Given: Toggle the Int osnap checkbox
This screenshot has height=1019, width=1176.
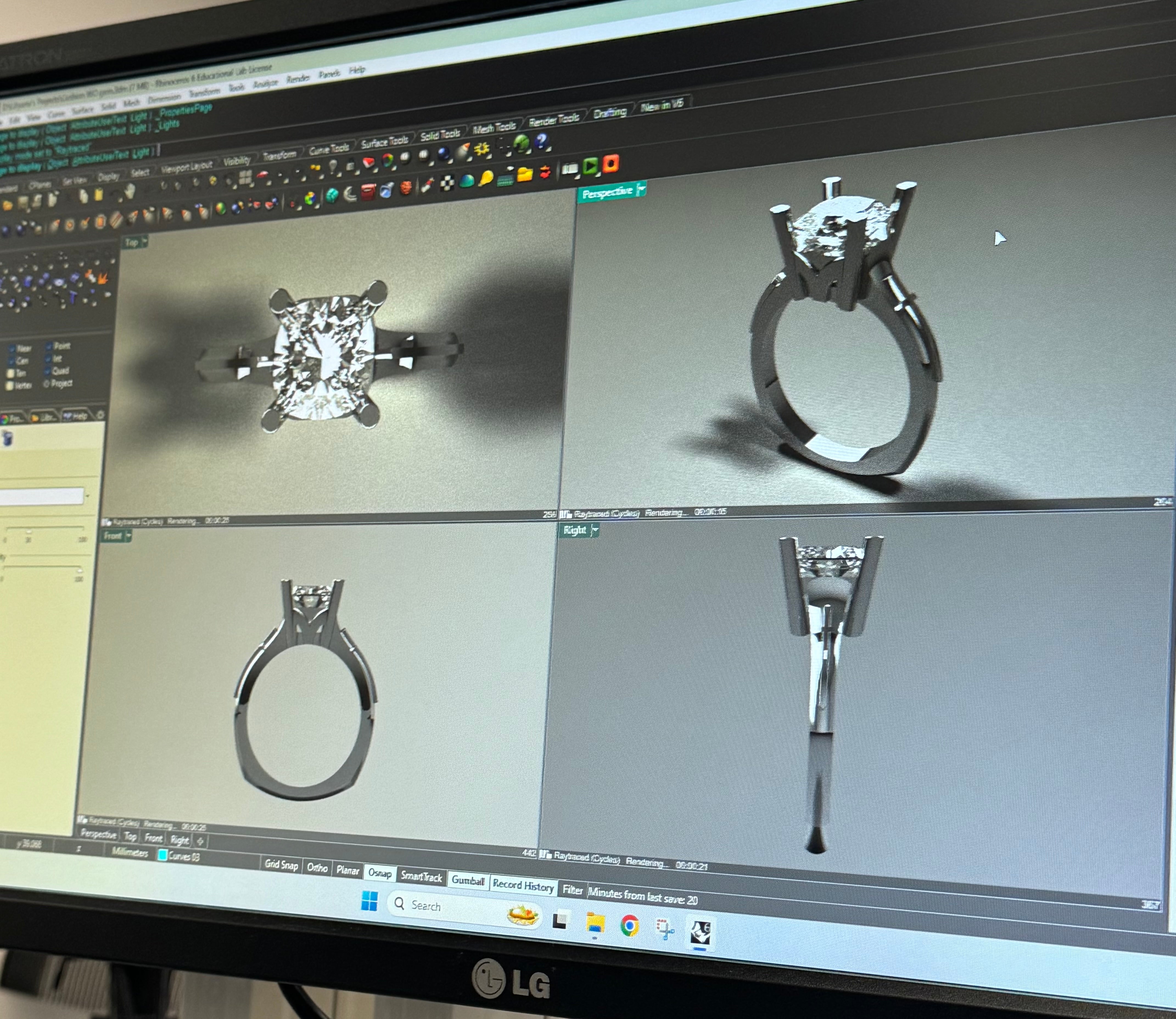Looking at the screenshot, I should coord(48,359).
